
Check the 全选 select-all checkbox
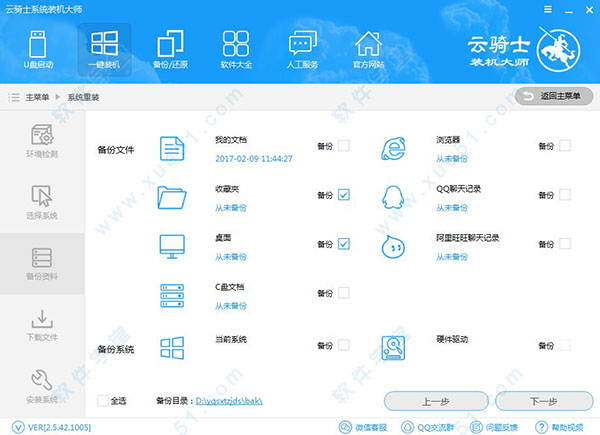coord(103,401)
